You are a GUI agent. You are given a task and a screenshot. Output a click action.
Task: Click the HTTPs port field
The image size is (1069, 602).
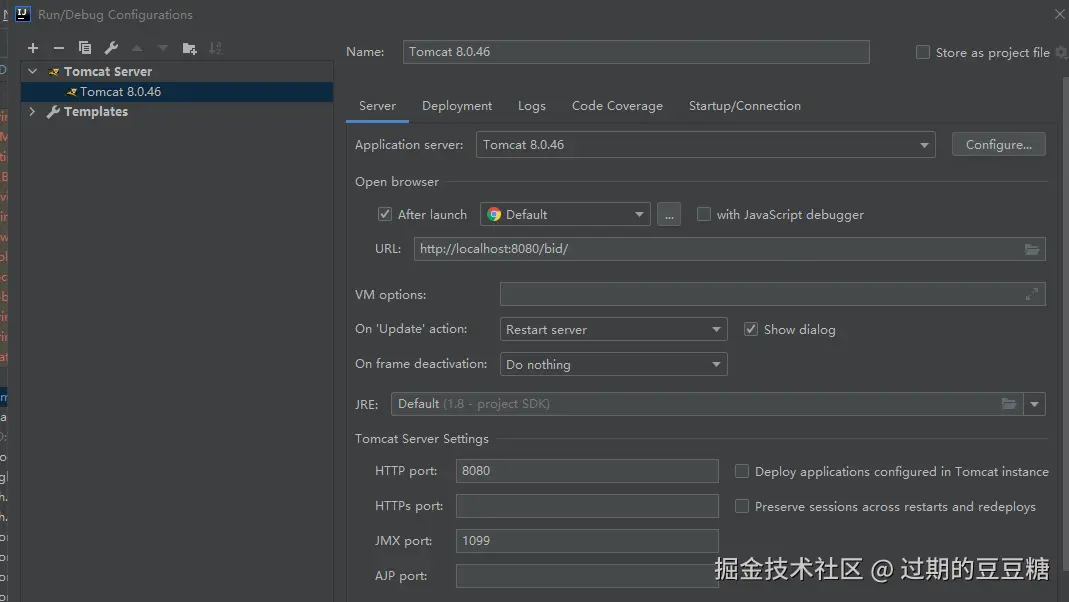pyautogui.click(x=587, y=506)
